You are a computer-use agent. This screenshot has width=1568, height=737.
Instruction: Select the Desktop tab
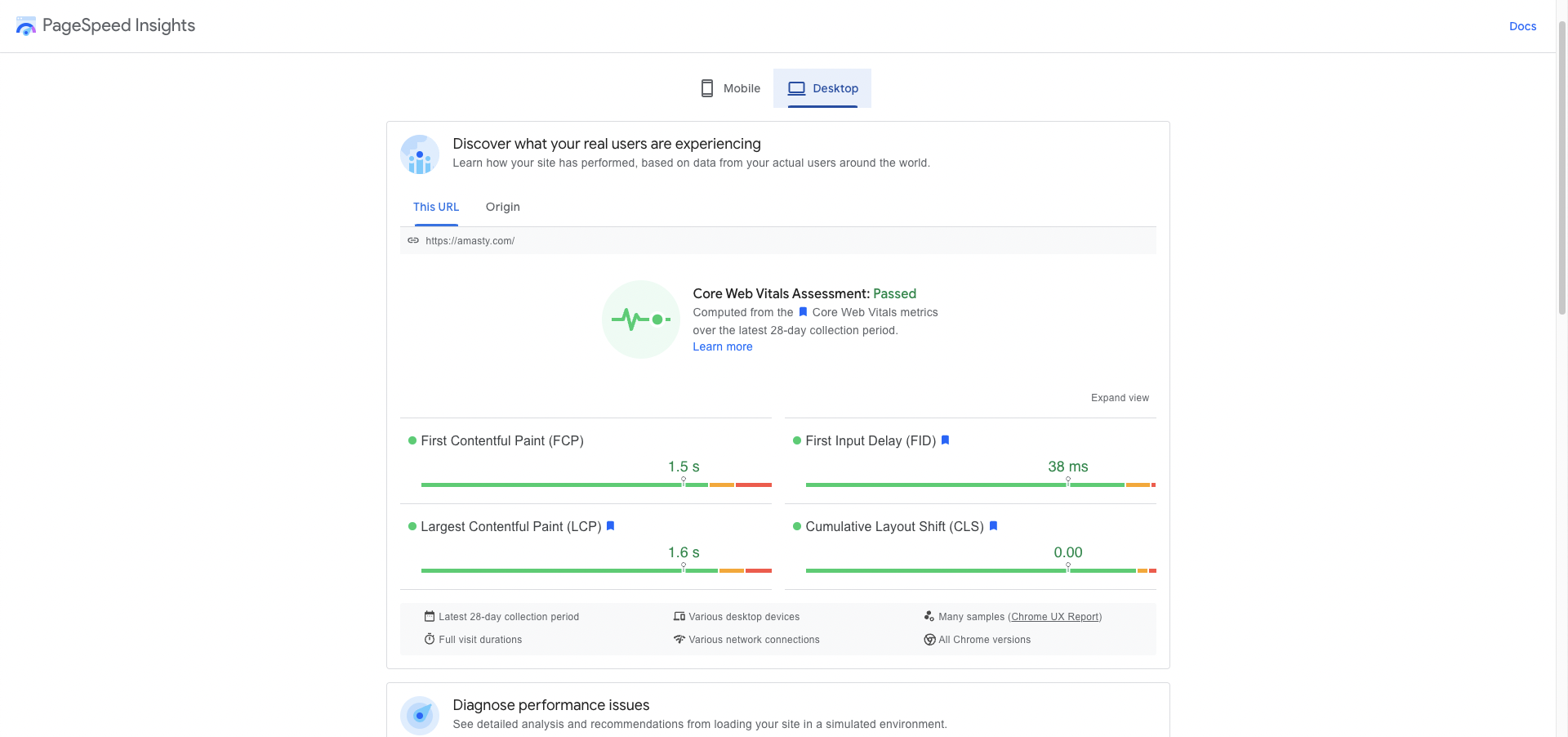[822, 88]
